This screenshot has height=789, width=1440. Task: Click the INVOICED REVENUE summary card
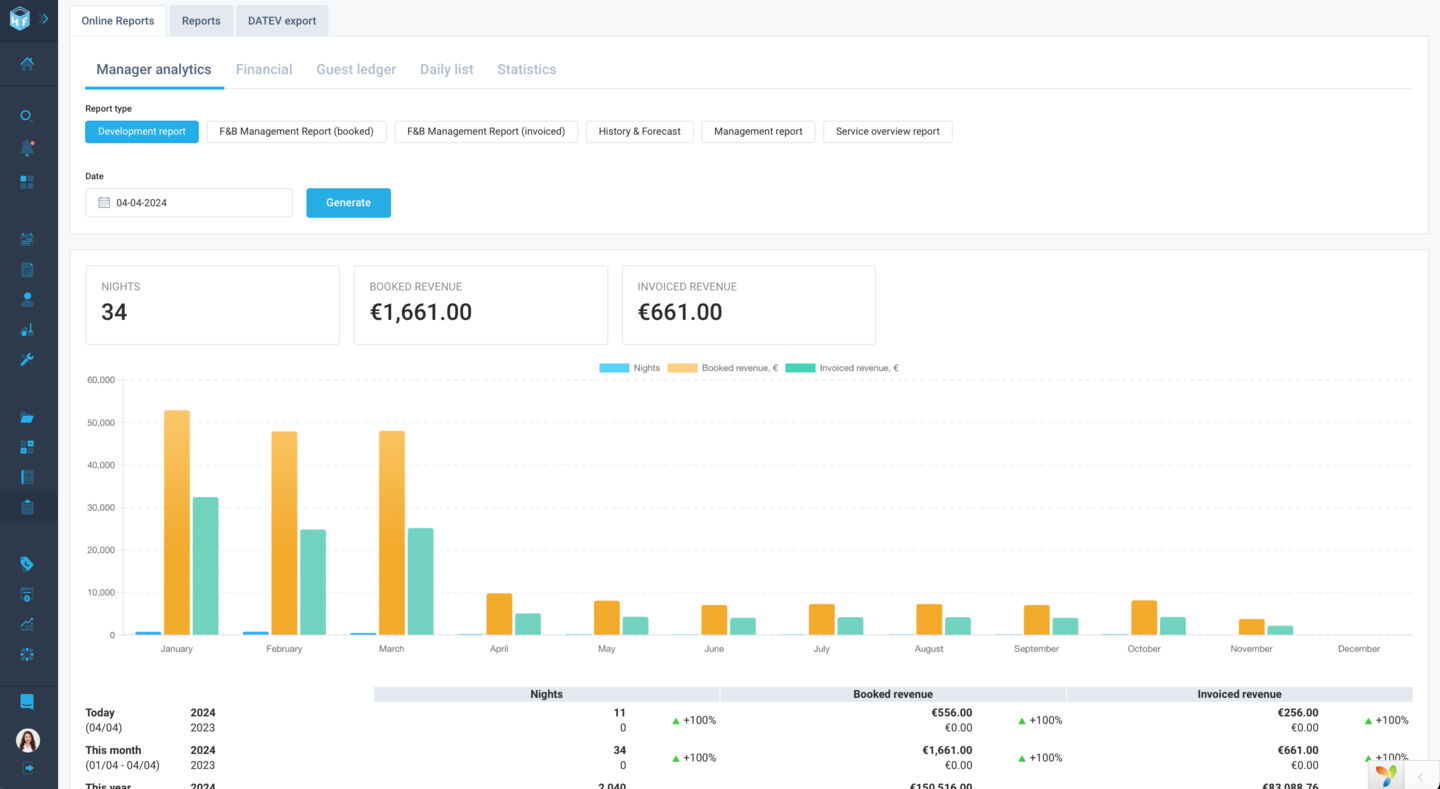748,305
